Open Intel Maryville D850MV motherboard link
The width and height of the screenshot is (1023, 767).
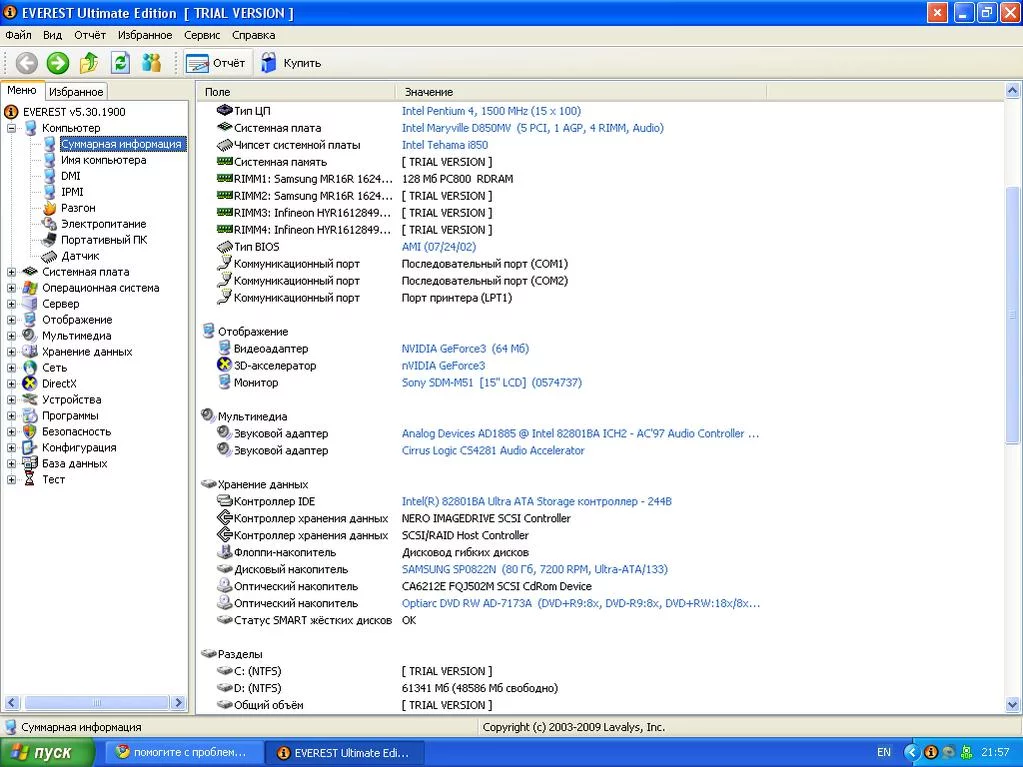[x=532, y=128]
